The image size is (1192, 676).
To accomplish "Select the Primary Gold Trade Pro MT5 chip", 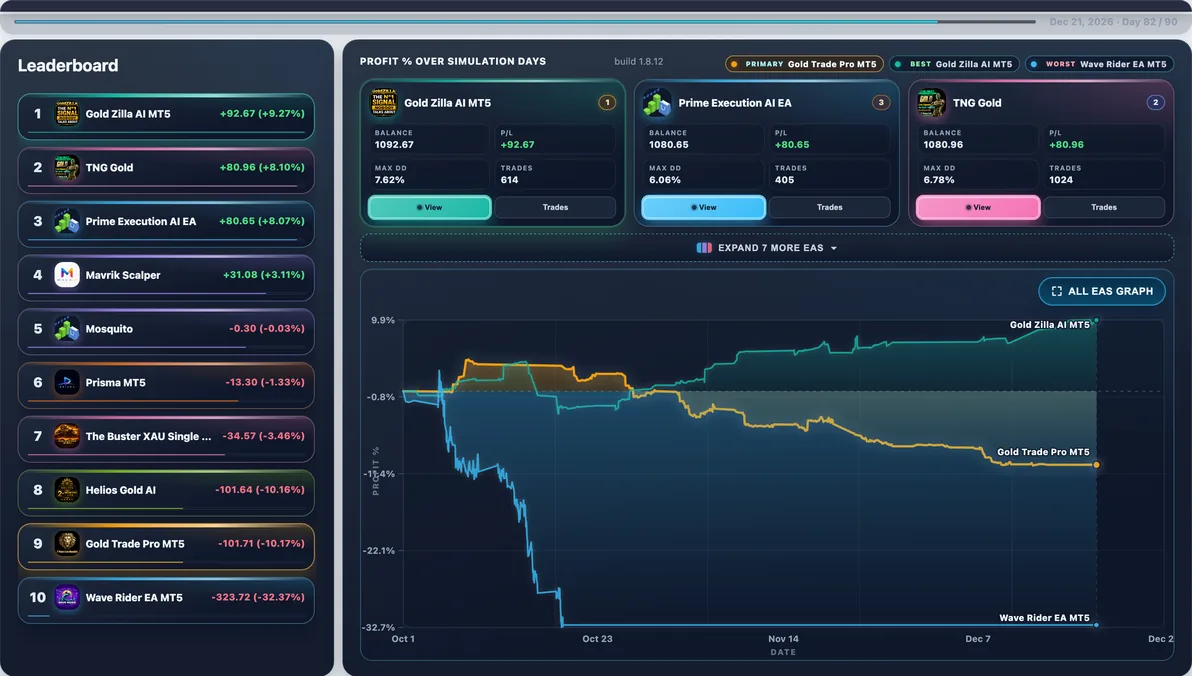I will (804, 65).
